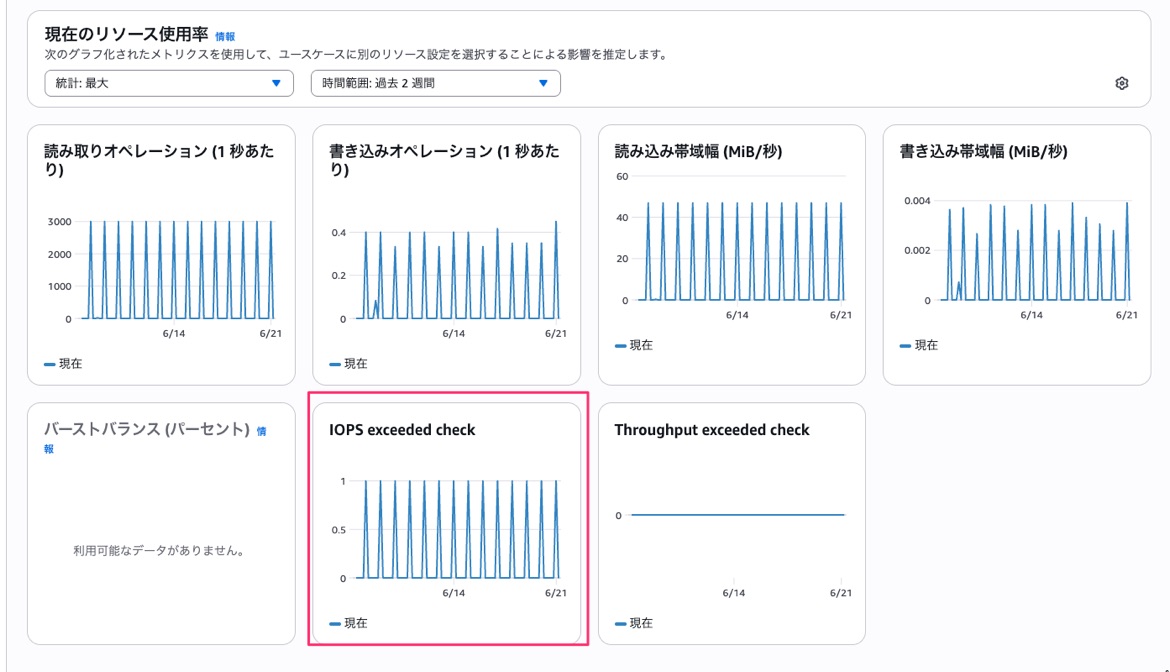Click 6/14 date label in 書き込みオペレーション chart
Viewport: 1170px width, 672px height.
tap(454, 334)
